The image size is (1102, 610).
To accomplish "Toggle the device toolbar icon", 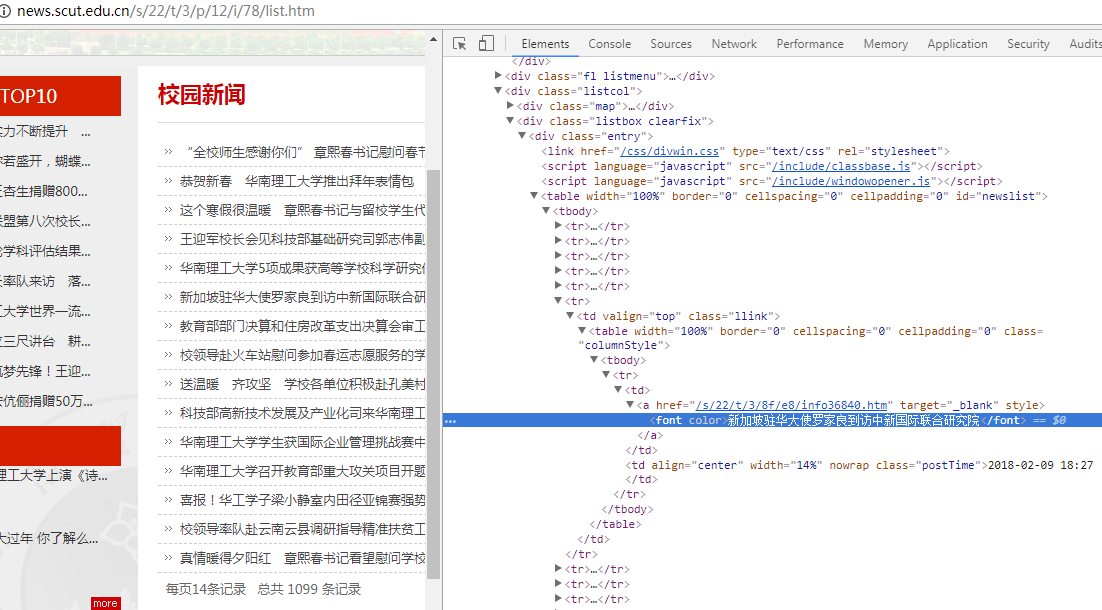I will (486, 44).
